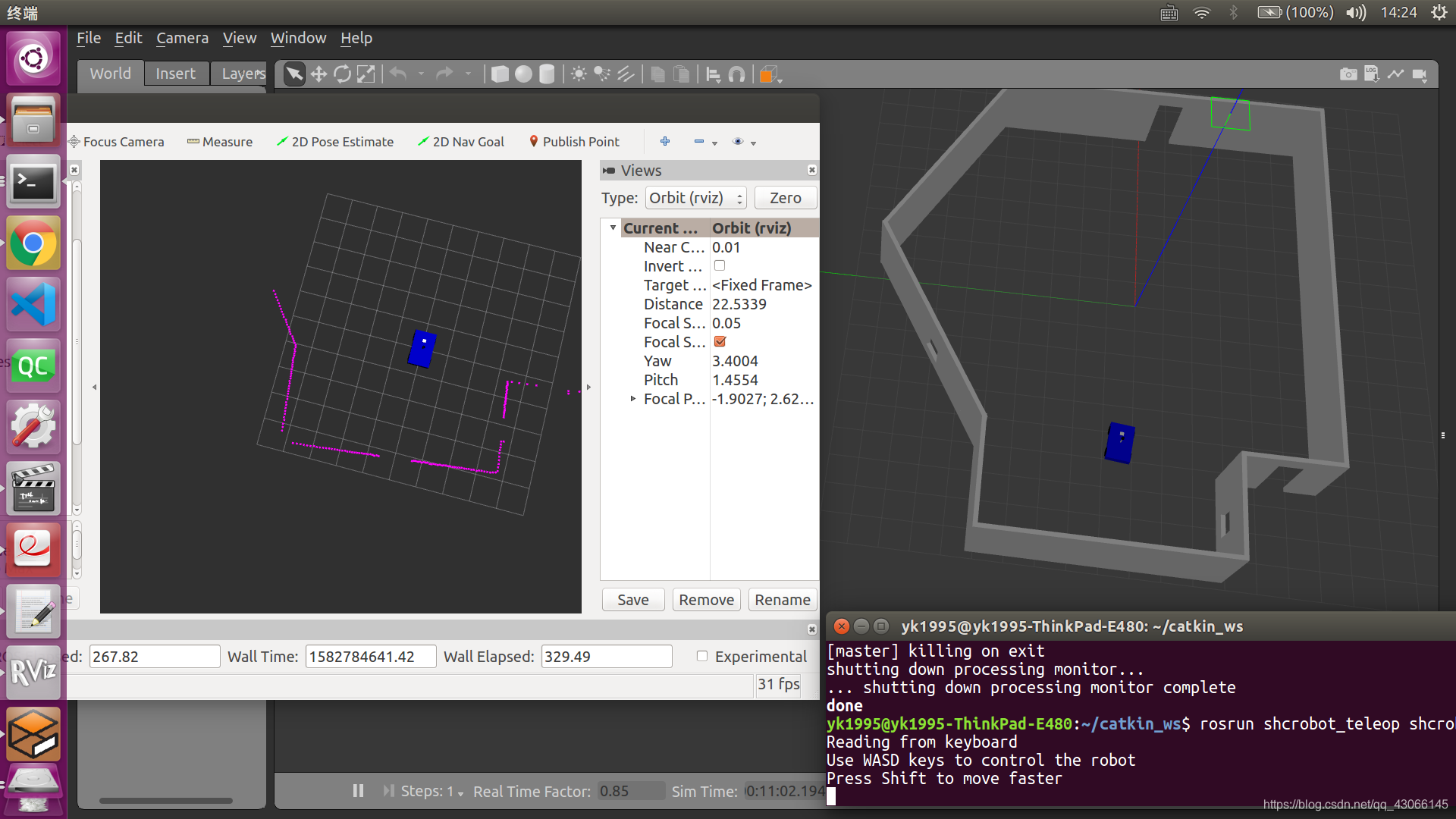Select the Gazebo translate mode tool
The image size is (1456, 819).
click(x=318, y=74)
